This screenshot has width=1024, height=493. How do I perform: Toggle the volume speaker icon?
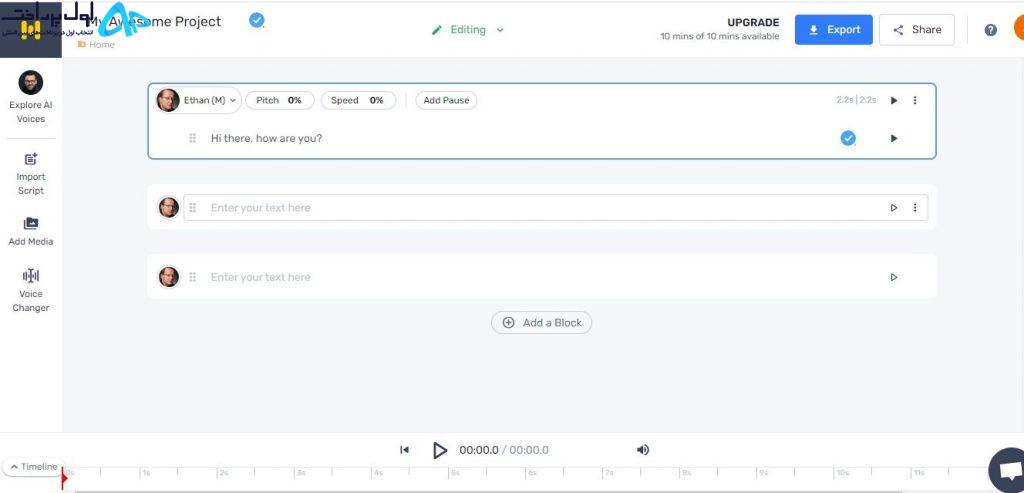[643, 450]
